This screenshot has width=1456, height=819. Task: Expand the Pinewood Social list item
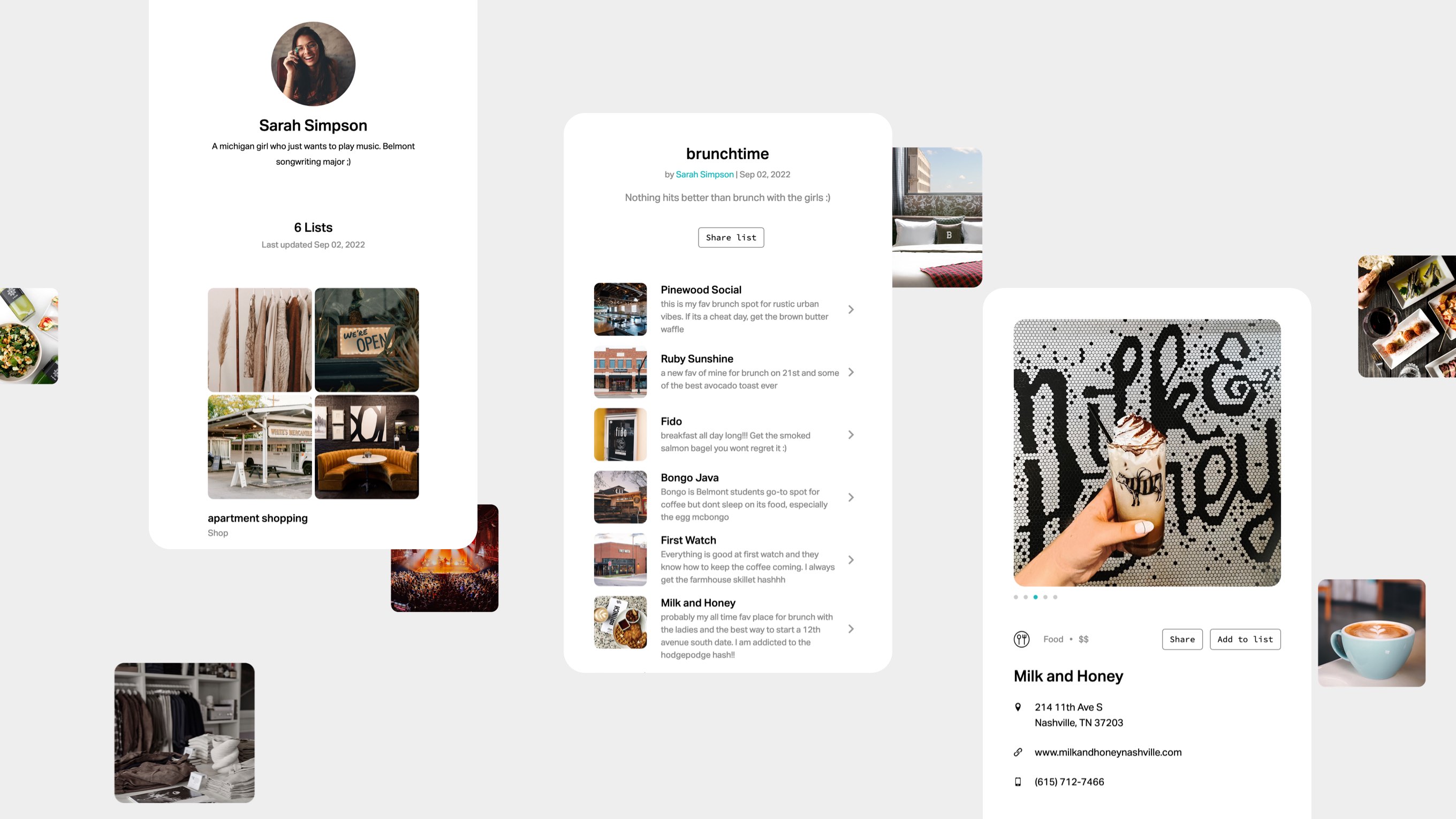[x=850, y=308]
